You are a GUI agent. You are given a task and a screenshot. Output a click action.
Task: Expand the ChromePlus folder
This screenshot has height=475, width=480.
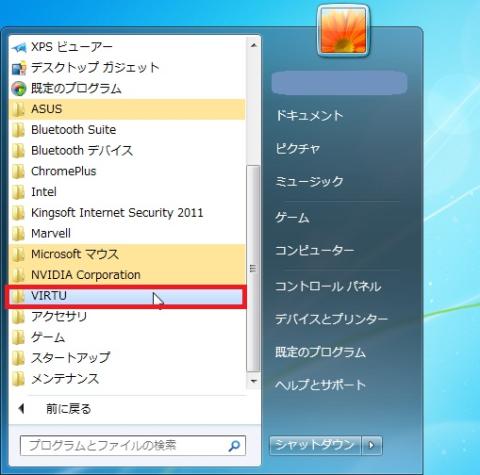pyautogui.click(x=127, y=171)
